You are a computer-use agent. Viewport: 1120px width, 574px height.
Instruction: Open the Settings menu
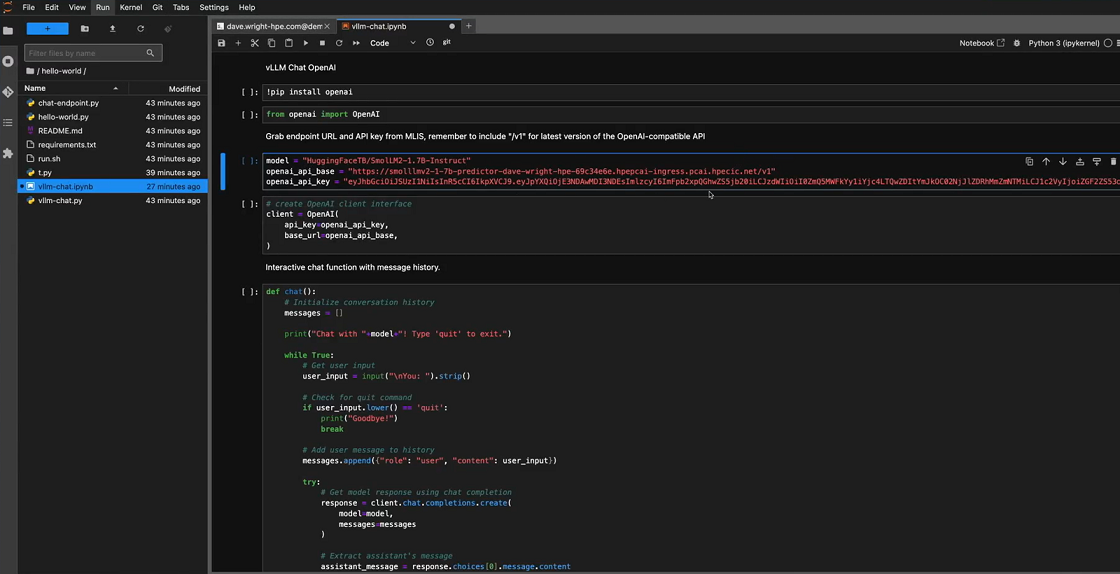214,7
